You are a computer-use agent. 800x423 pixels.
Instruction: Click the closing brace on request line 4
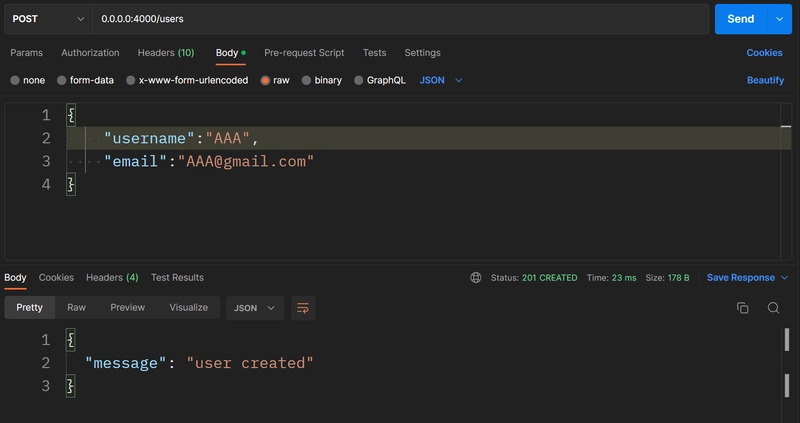click(x=71, y=184)
